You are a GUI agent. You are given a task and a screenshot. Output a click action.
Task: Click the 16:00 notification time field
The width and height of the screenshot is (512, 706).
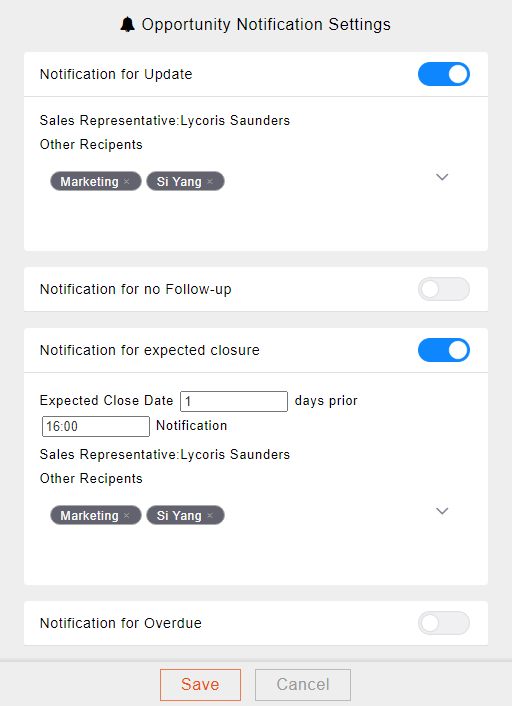coord(96,426)
